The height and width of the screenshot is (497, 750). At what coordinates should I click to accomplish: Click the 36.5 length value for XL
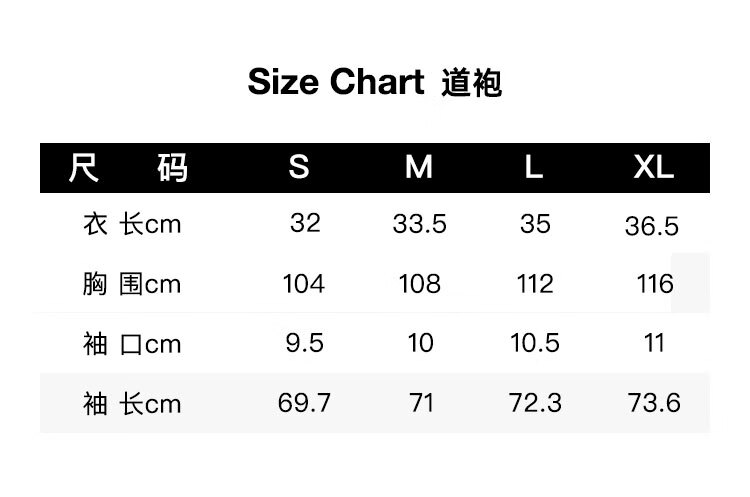(651, 226)
